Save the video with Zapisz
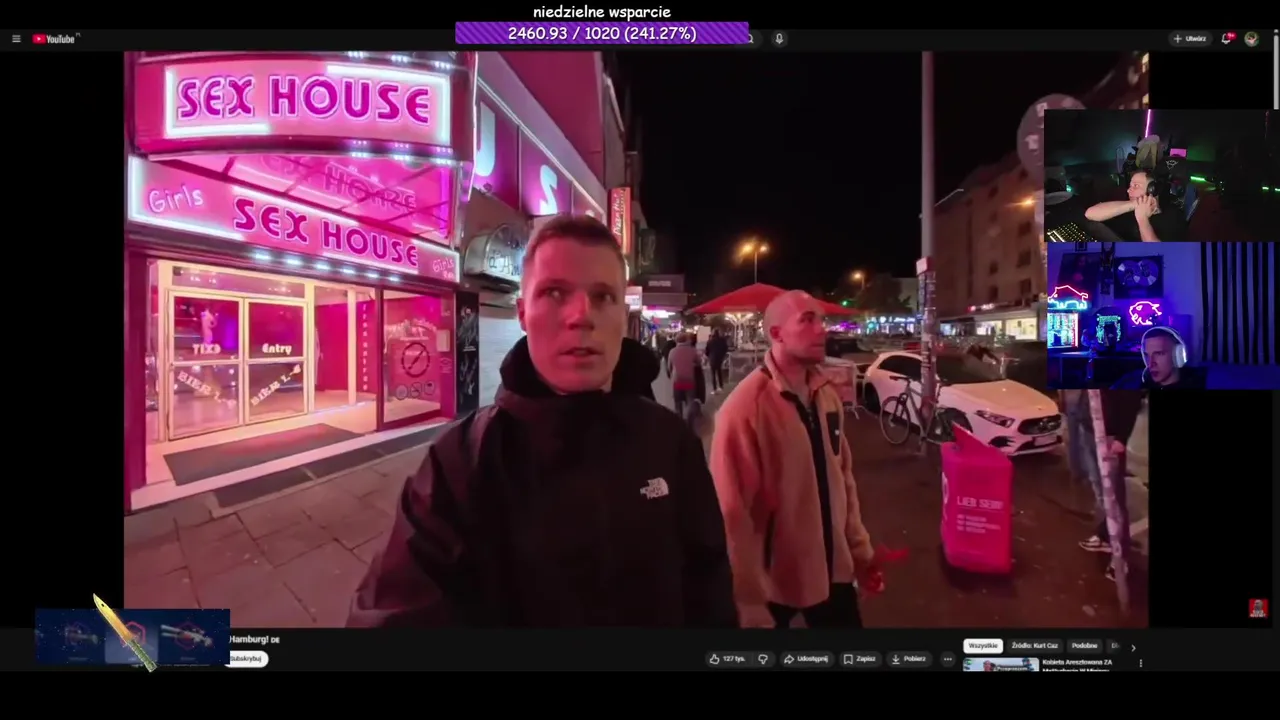Screen dimensions: 1280x720 pos(860,659)
